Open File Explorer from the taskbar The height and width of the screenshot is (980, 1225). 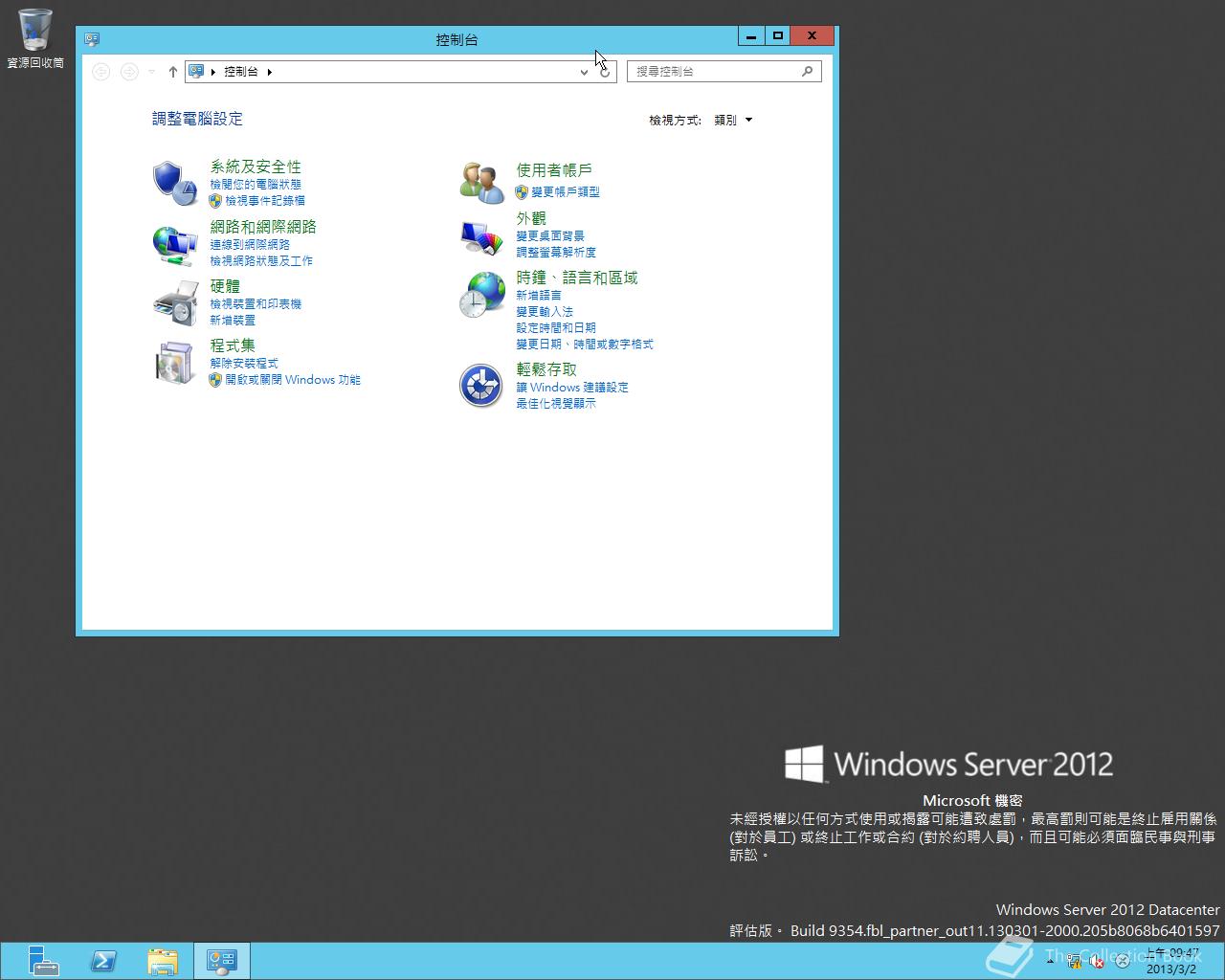coord(163,961)
